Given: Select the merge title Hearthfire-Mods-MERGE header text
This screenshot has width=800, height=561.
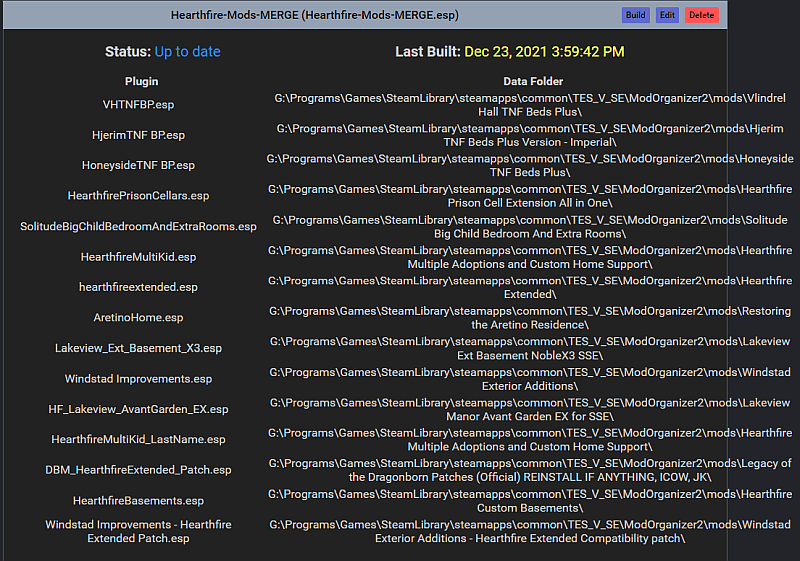Looking at the screenshot, I should [x=314, y=15].
